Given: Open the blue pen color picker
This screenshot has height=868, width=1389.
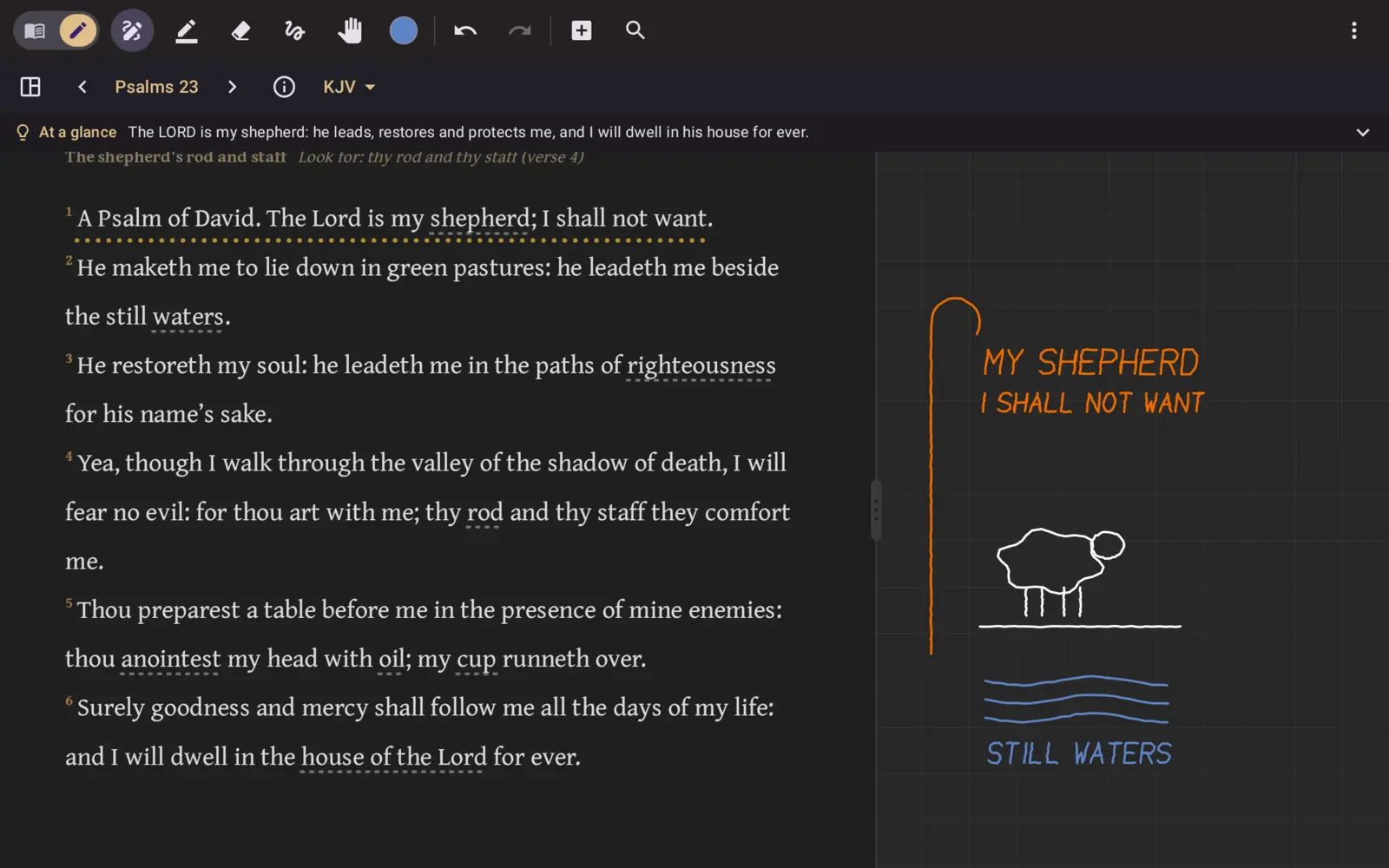Looking at the screenshot, I should (x=404, y=31).
